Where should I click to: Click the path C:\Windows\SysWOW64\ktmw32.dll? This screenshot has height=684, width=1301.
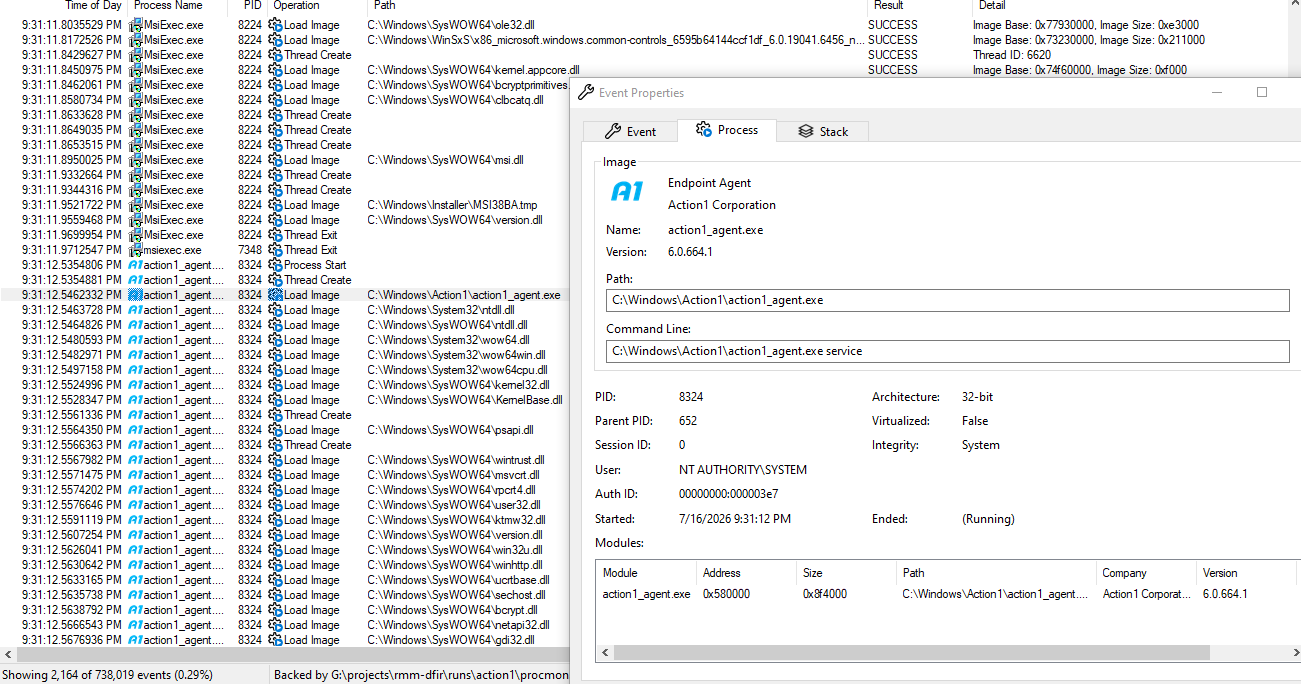pyautogui.click(x=456, y=520)
